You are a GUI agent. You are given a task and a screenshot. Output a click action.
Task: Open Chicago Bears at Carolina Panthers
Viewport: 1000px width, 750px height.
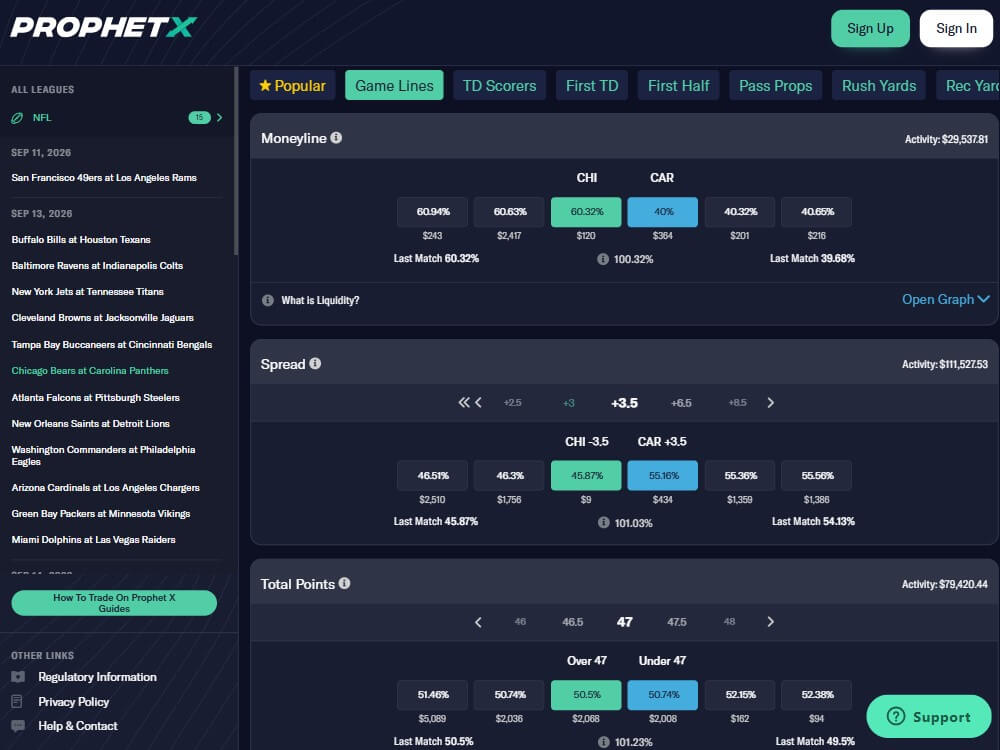[90, 371]
